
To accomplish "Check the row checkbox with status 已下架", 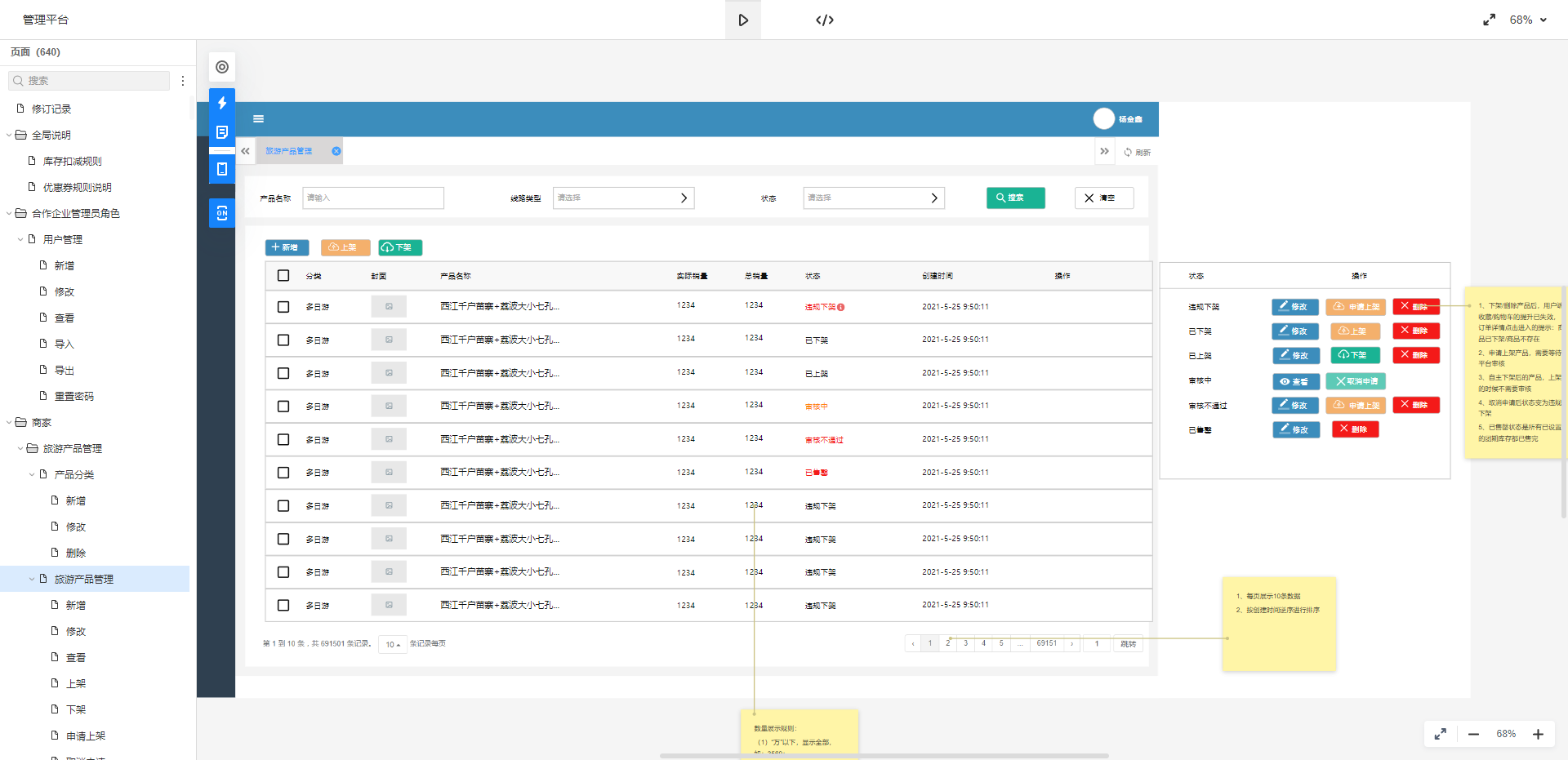I will pyautogui.click(x=283, y=340).
